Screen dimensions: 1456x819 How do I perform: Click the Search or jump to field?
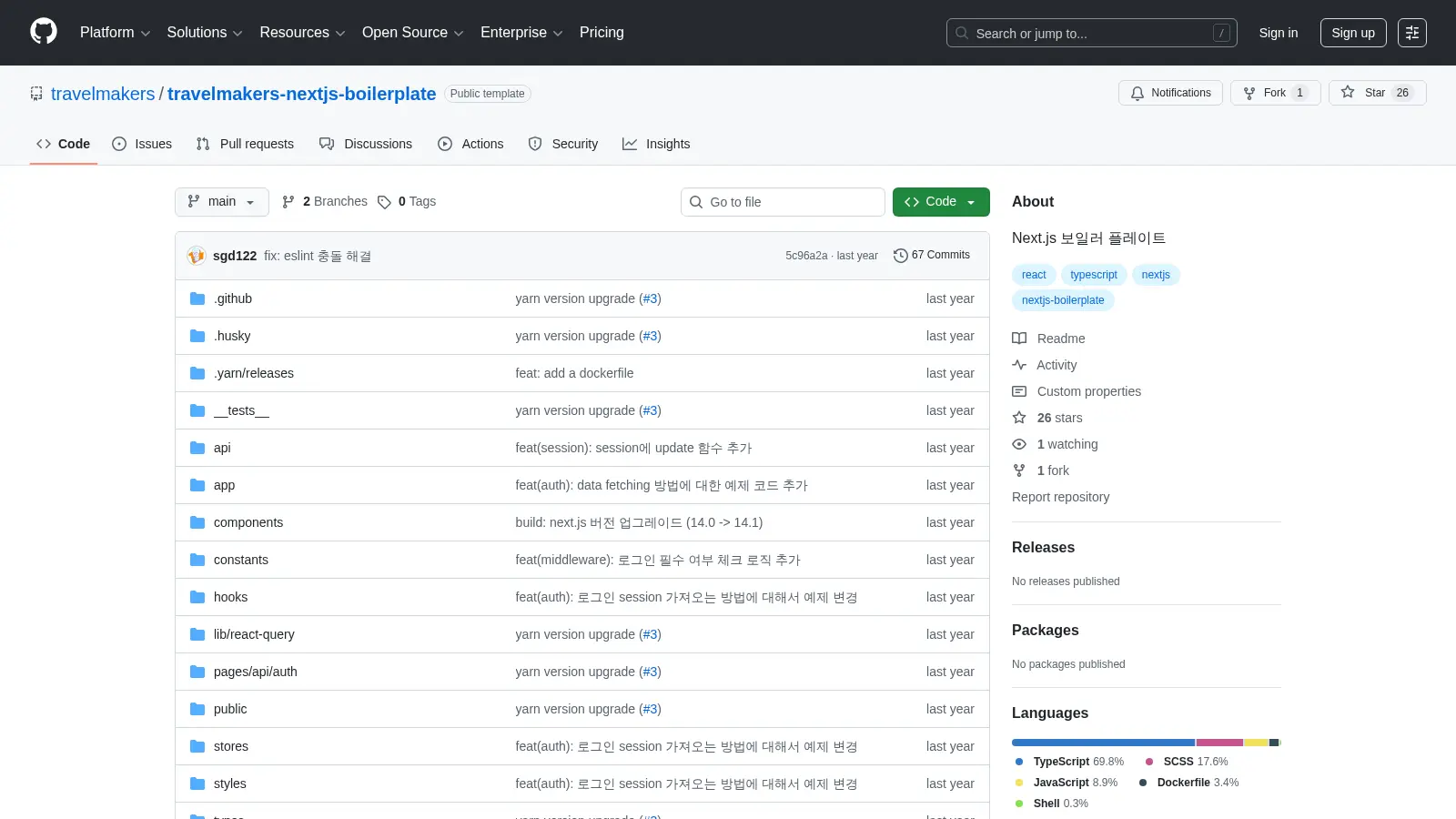tap(1092, 33)
